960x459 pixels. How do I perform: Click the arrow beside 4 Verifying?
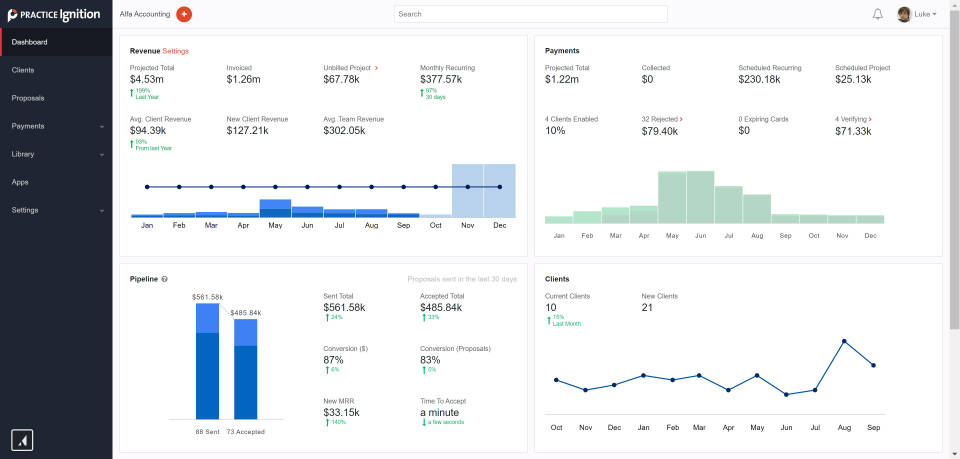click(x=871, y=119)
